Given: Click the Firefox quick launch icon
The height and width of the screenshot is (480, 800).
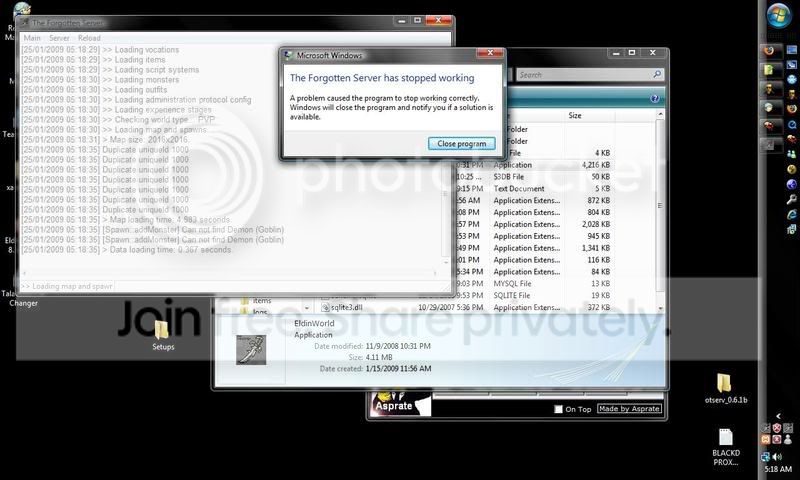Looking at the screenshot, I should point(792,109).
